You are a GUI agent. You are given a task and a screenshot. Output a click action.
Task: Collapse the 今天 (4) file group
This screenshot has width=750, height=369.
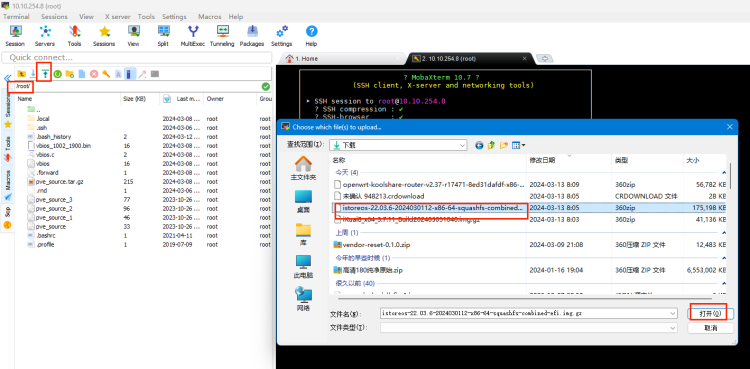coord(723,172)
